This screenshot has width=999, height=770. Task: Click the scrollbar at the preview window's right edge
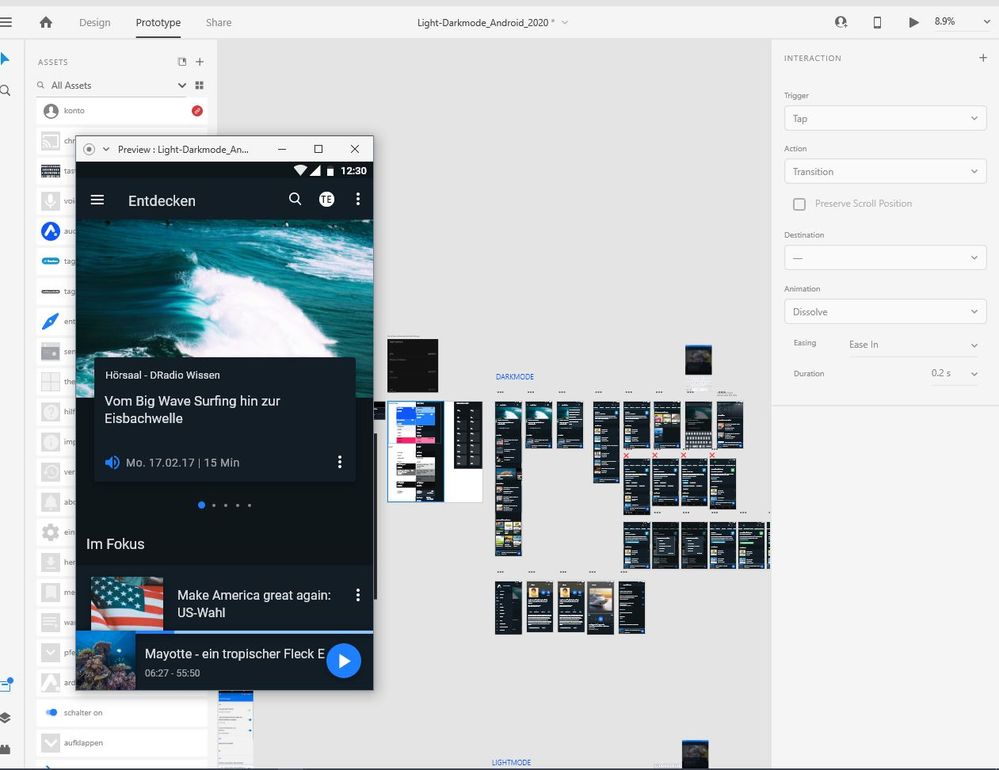(x=375, y=516)
